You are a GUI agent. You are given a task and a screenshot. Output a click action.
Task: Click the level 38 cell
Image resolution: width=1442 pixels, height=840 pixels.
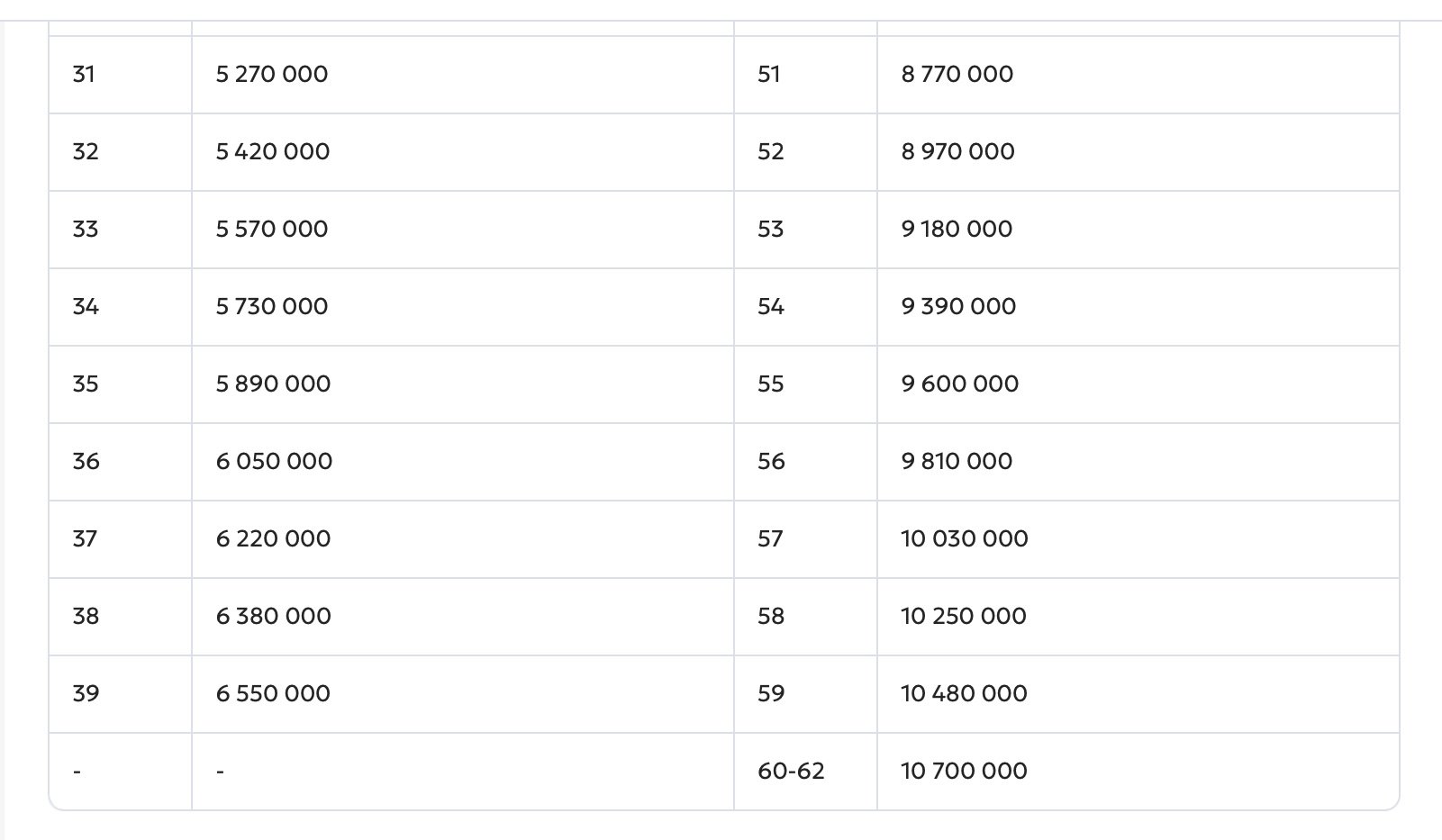86,616
